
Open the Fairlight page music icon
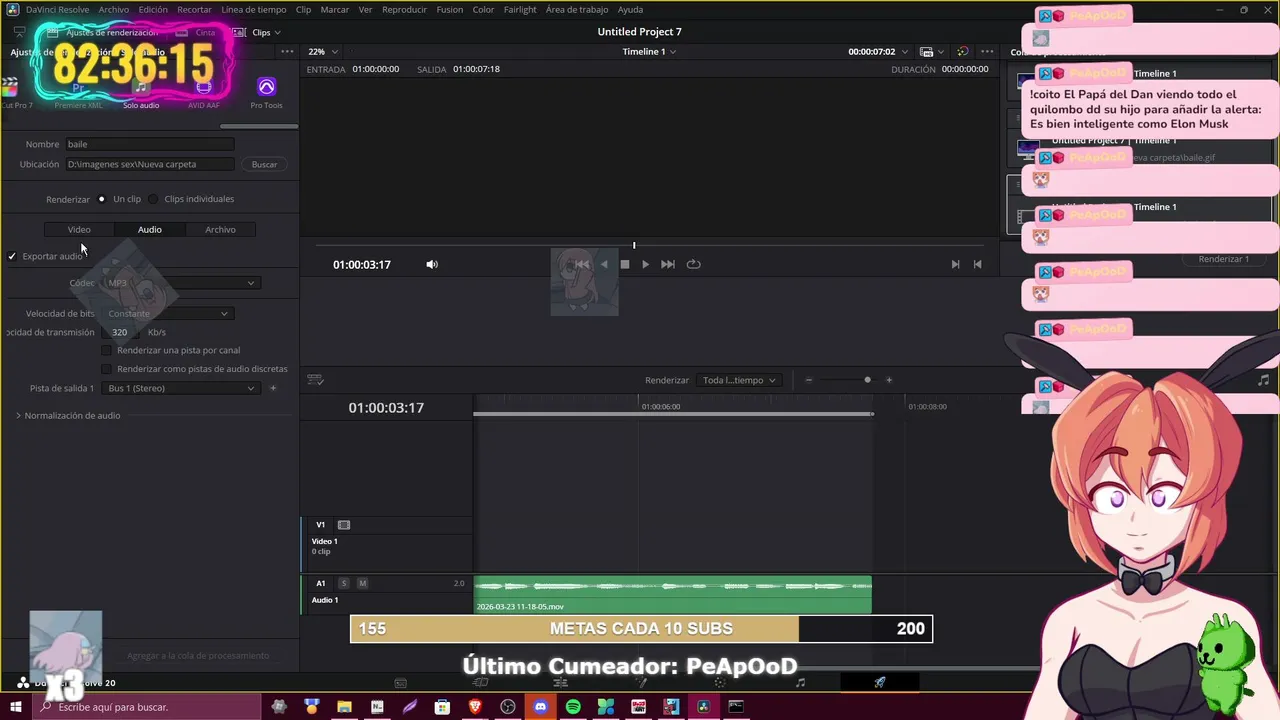pos(800,682)
